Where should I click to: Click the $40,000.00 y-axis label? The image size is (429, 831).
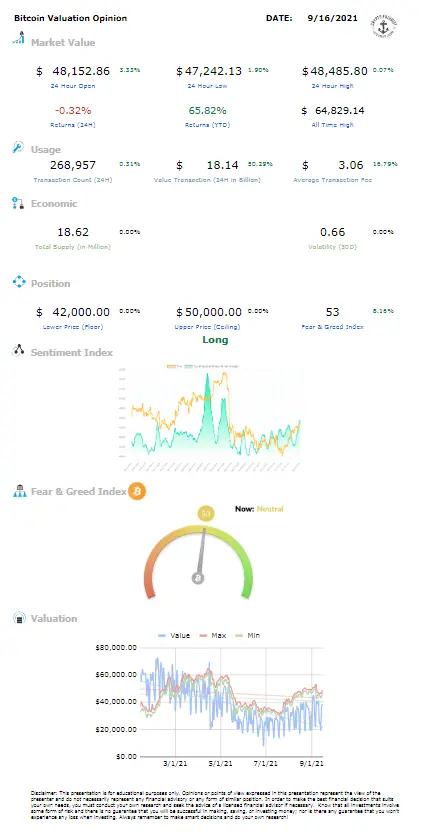pyautogui.click(x=117, y=702)
